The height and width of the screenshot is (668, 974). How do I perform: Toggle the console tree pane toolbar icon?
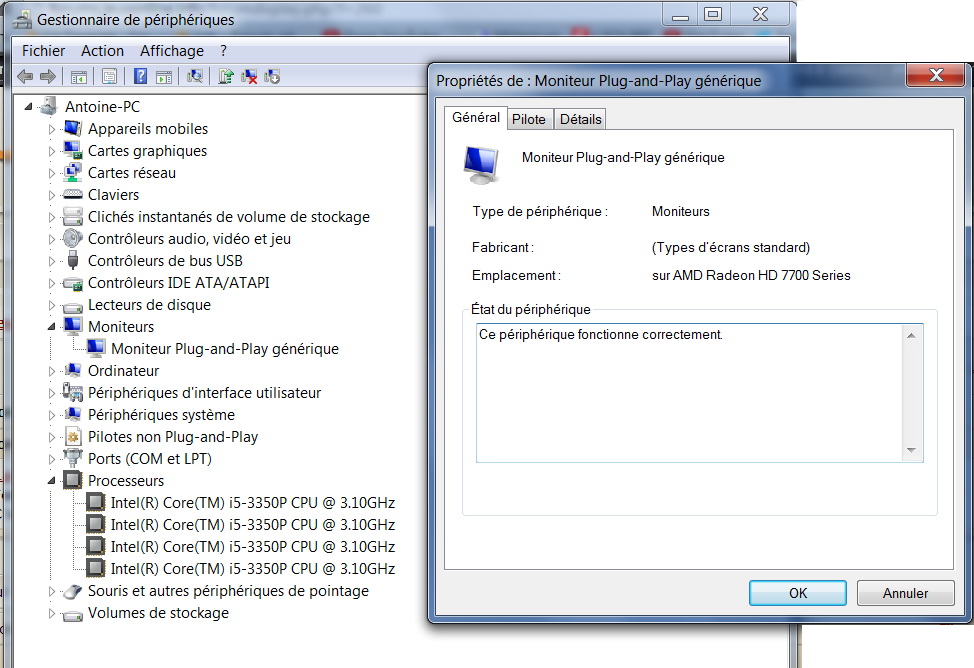coord(79,77)
